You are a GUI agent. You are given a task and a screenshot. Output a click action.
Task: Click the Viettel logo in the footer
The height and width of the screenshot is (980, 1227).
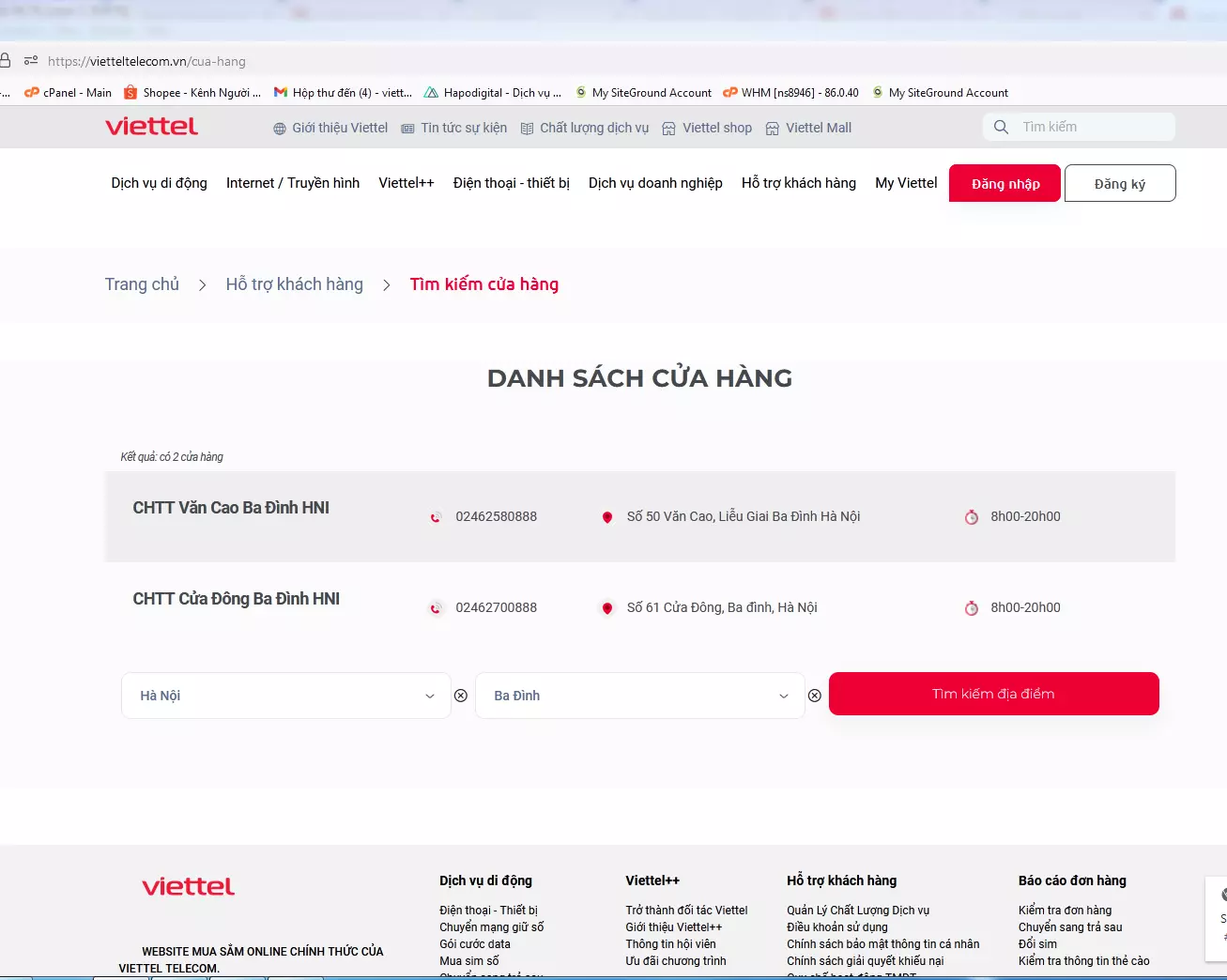pyautogui.click(x=188, y=887)
